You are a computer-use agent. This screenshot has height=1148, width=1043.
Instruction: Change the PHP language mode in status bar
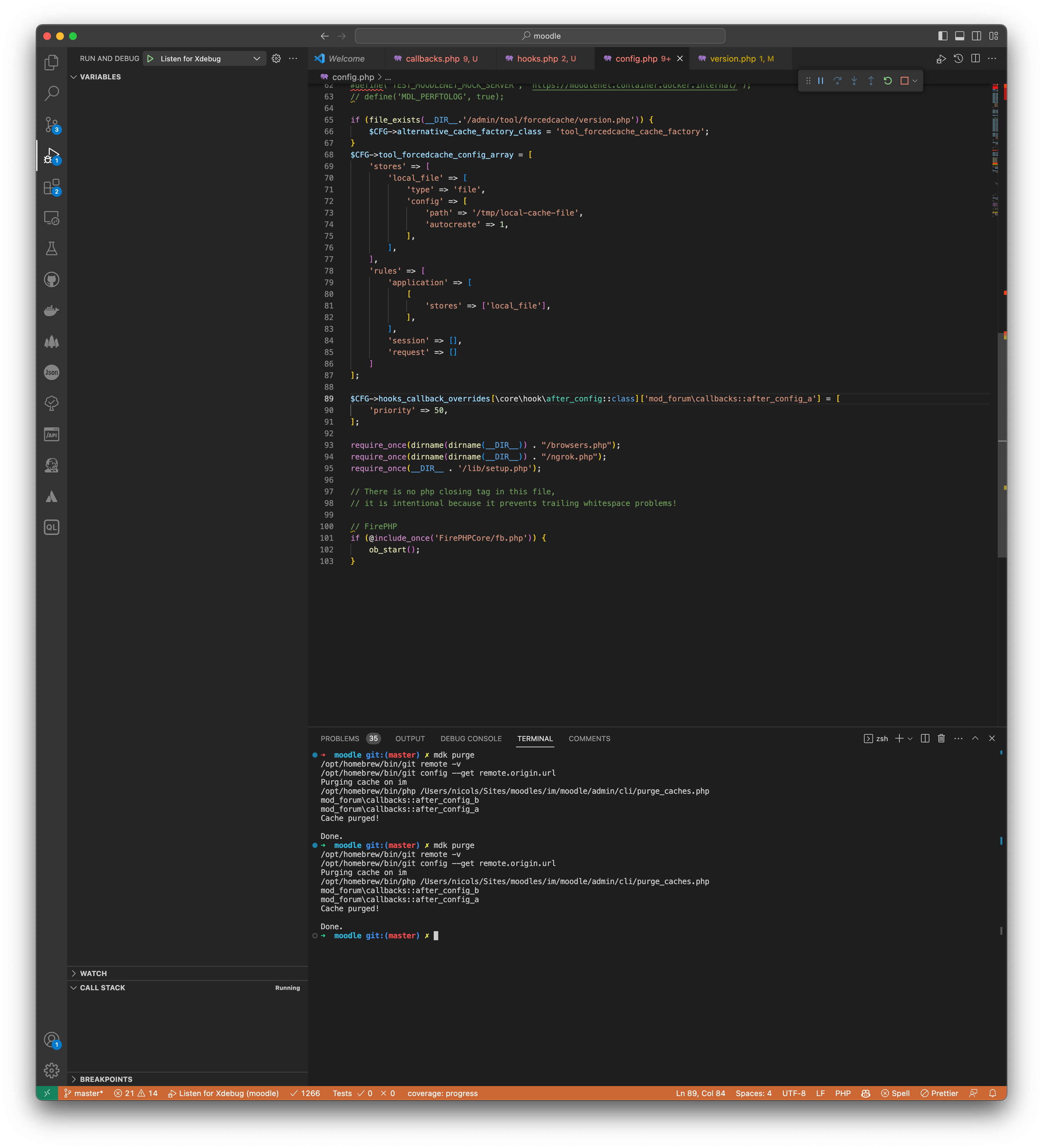coord(843,1093)
